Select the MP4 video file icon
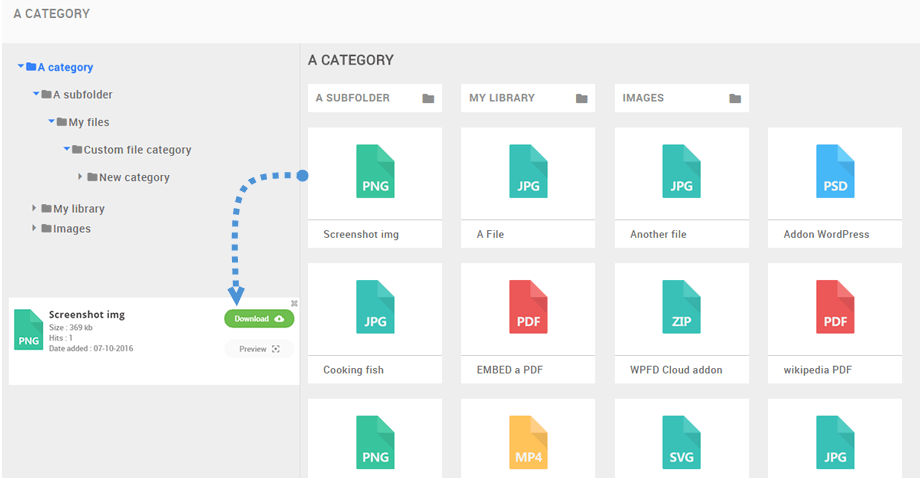This screenshot has height=478, width=920. pos(528,442)
